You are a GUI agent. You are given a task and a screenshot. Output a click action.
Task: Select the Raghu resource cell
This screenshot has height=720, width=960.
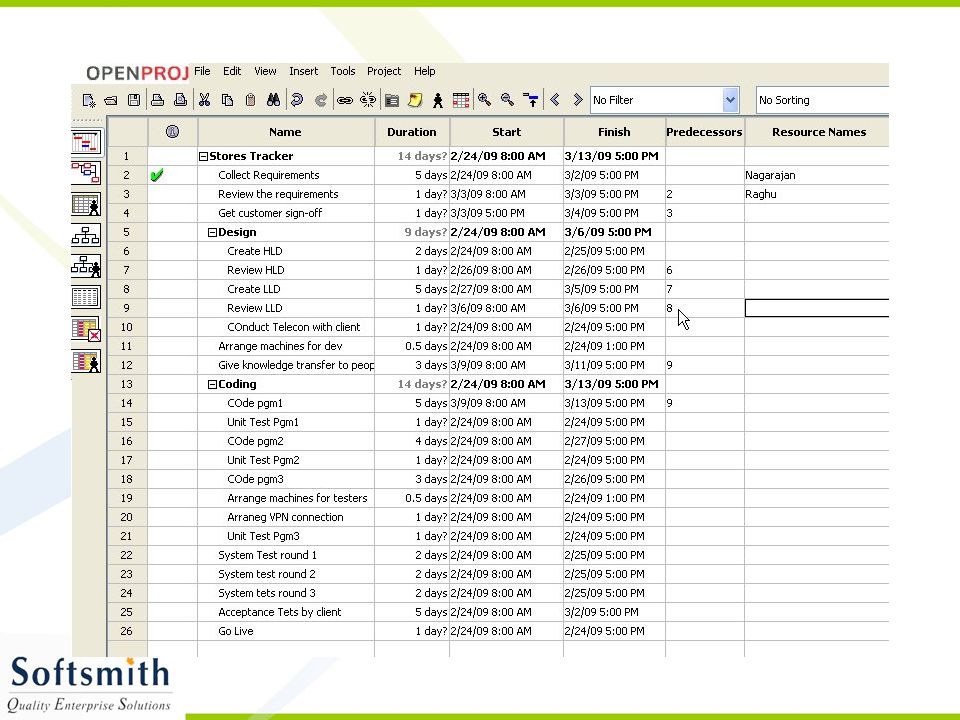[817, 194]
